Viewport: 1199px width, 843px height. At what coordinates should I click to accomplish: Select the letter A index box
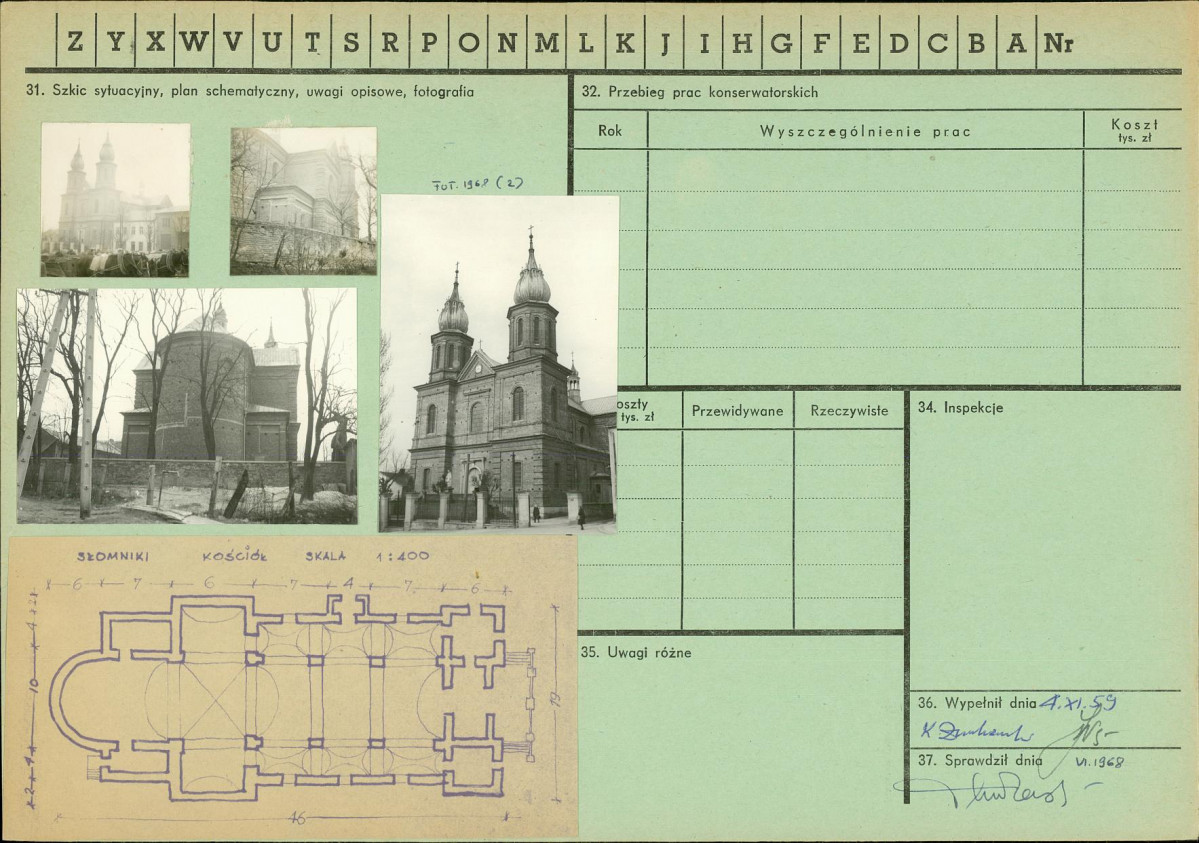click(1016, 42)
